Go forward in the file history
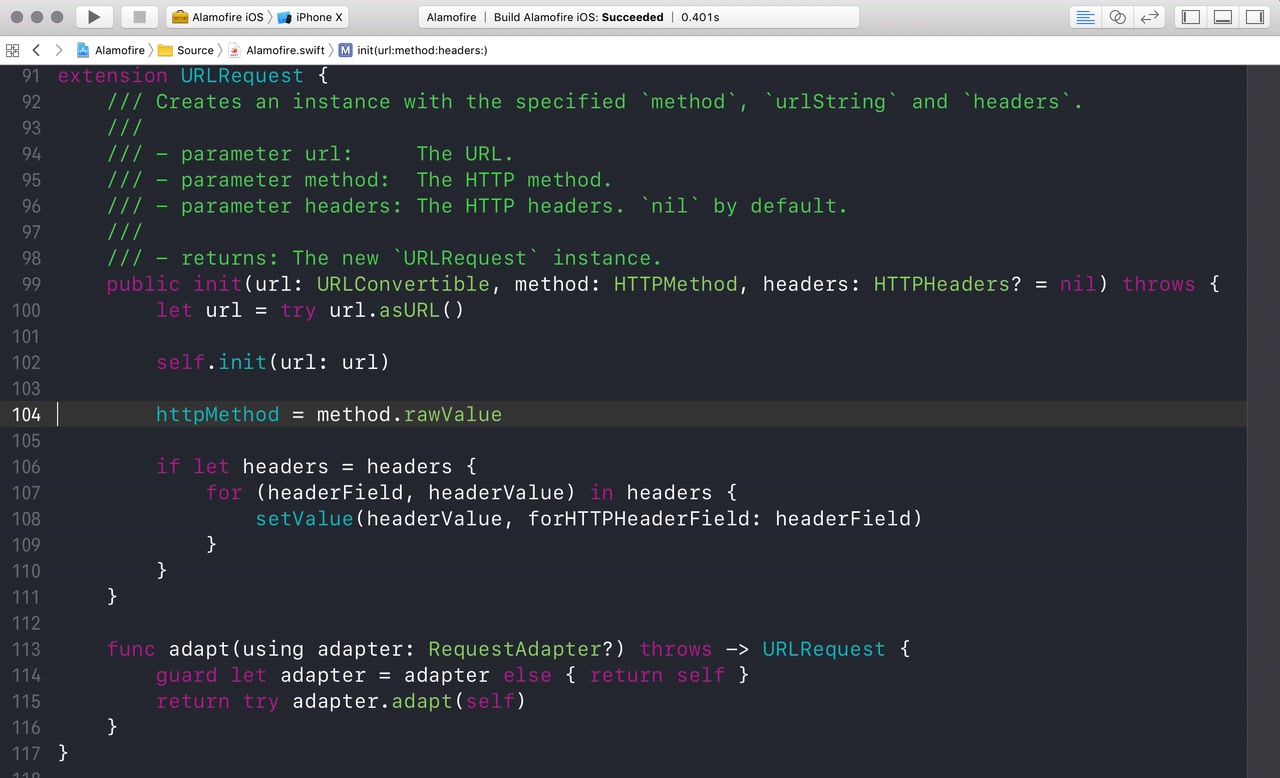Viewport: 1280px width, 778px height. pos(58,49)
